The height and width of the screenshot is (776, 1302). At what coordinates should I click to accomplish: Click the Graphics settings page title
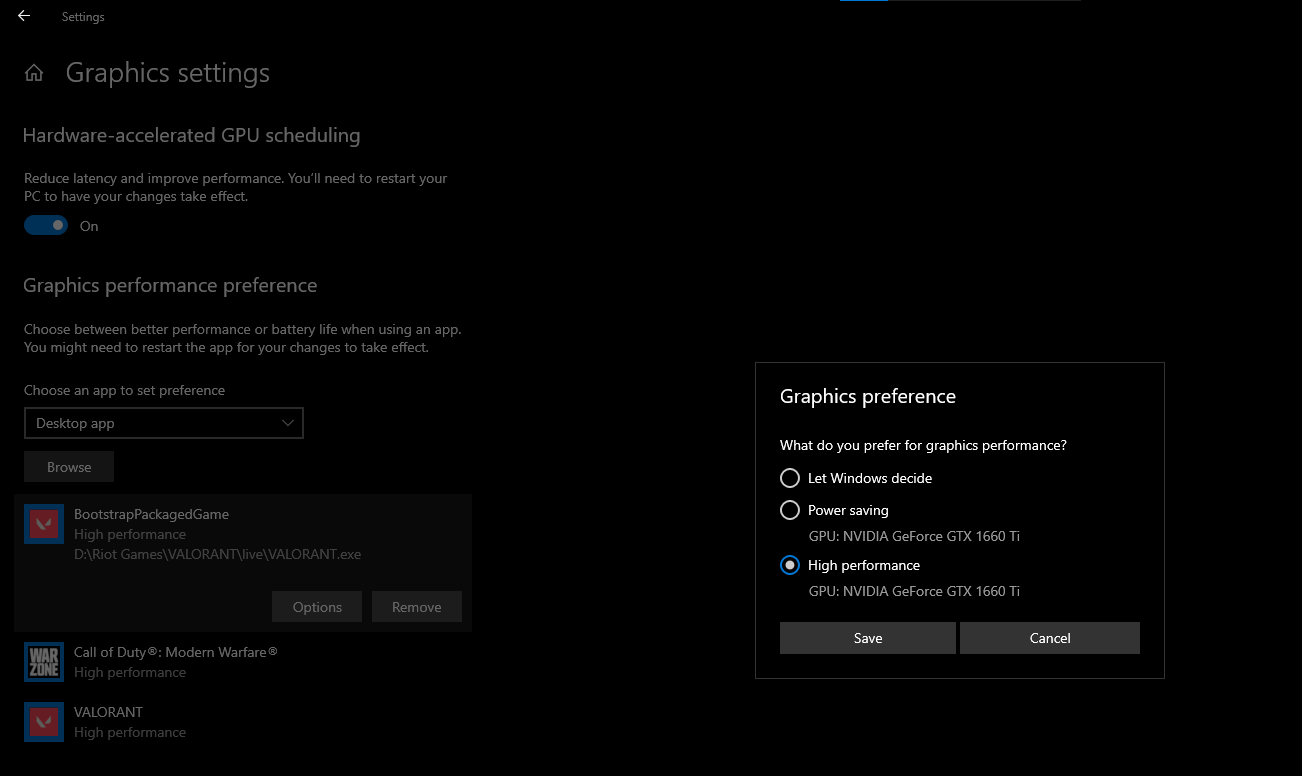click(168, 73)
